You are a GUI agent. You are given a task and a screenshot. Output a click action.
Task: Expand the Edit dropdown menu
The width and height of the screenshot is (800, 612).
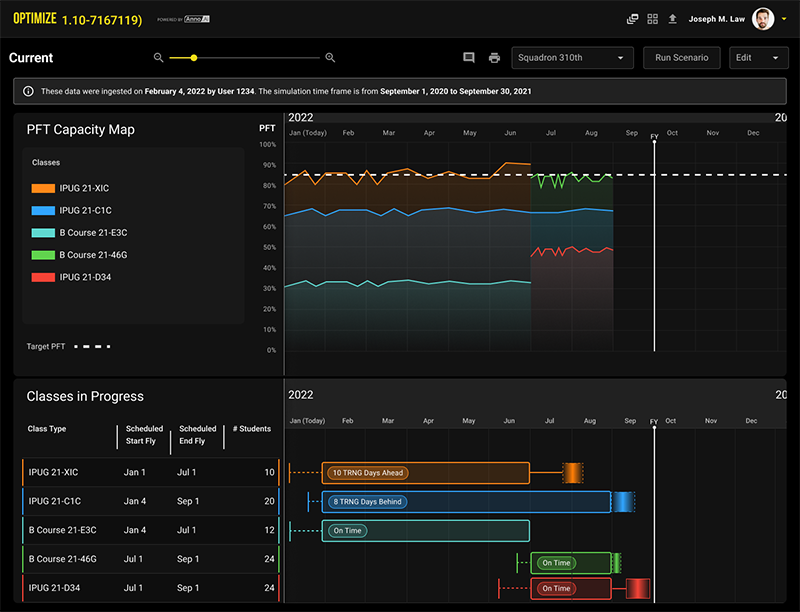(x=758, y=58)
